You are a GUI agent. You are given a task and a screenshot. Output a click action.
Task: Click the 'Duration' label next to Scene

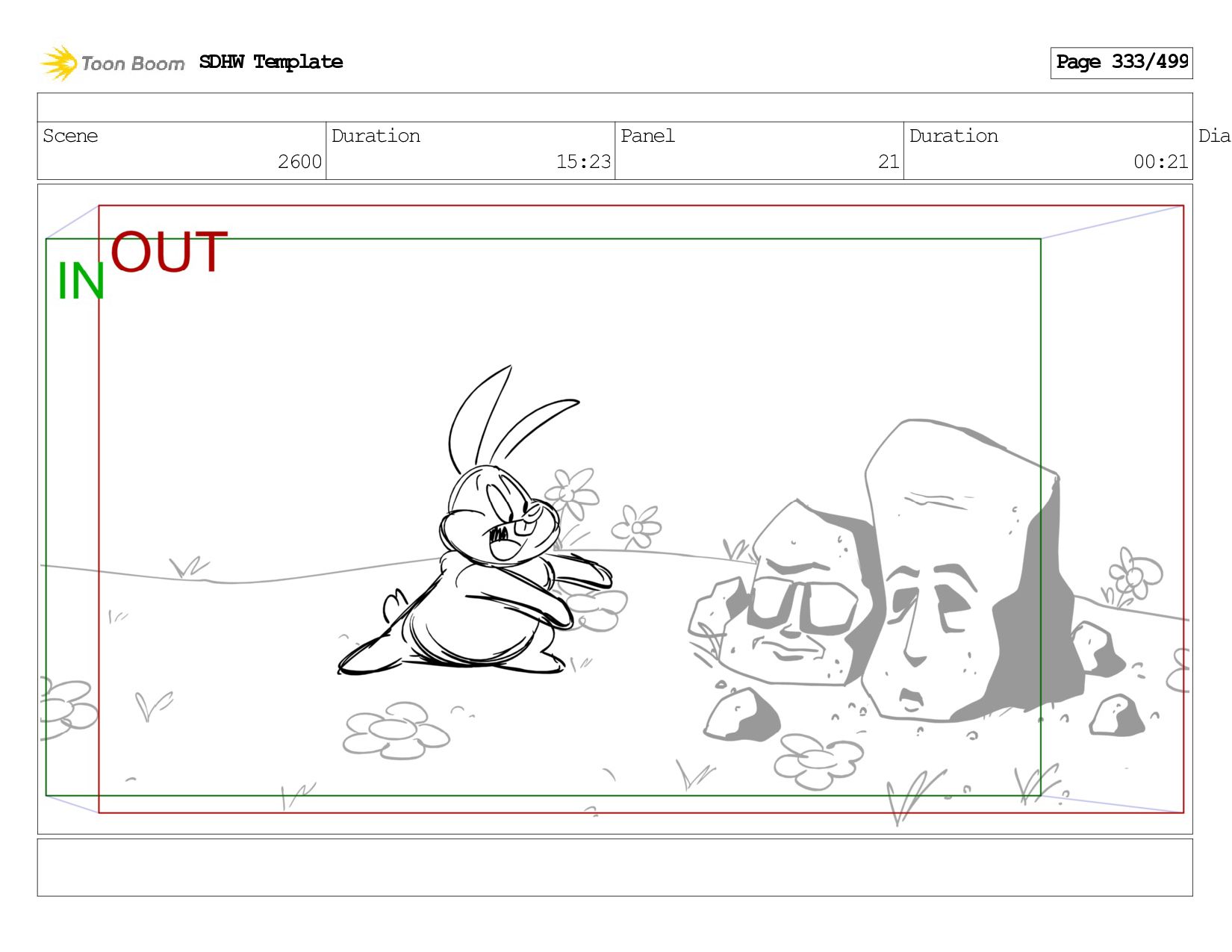point(376,136)
